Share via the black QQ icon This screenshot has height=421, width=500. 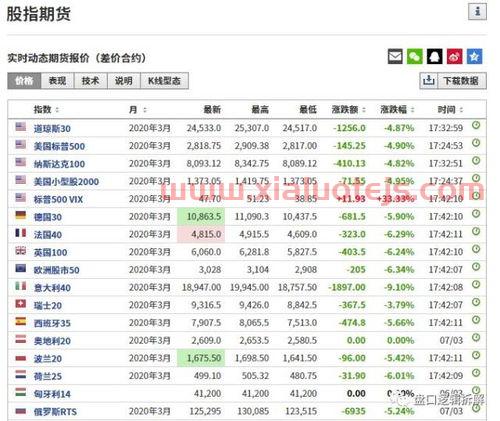435,56
